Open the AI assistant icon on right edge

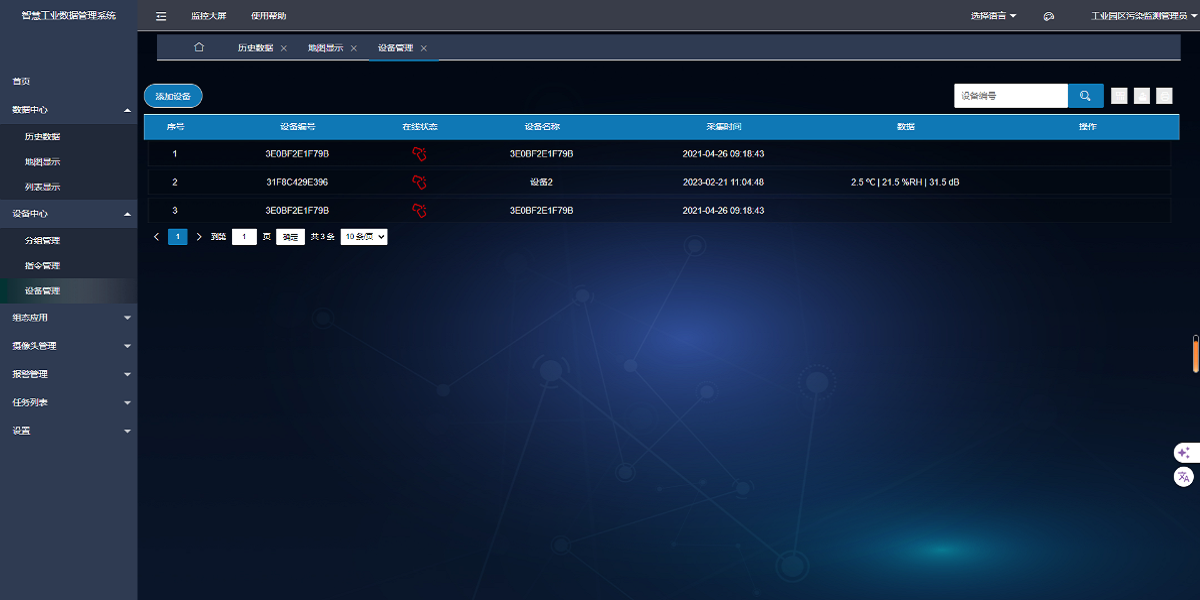click(x=1184, y=452)
